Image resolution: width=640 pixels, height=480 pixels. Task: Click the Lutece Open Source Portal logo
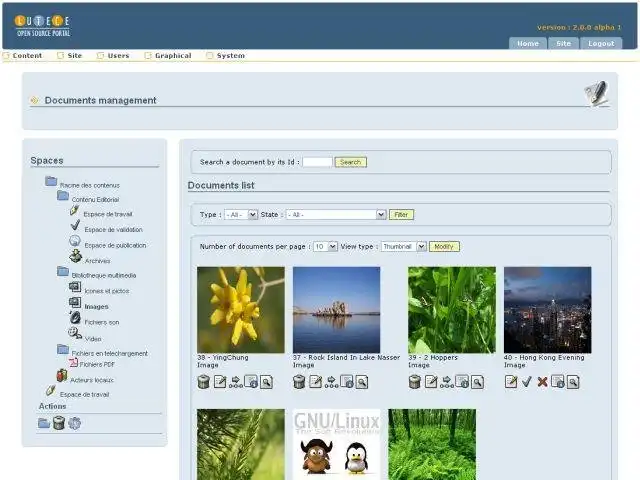pyautogui.click(x=43, y=26)
